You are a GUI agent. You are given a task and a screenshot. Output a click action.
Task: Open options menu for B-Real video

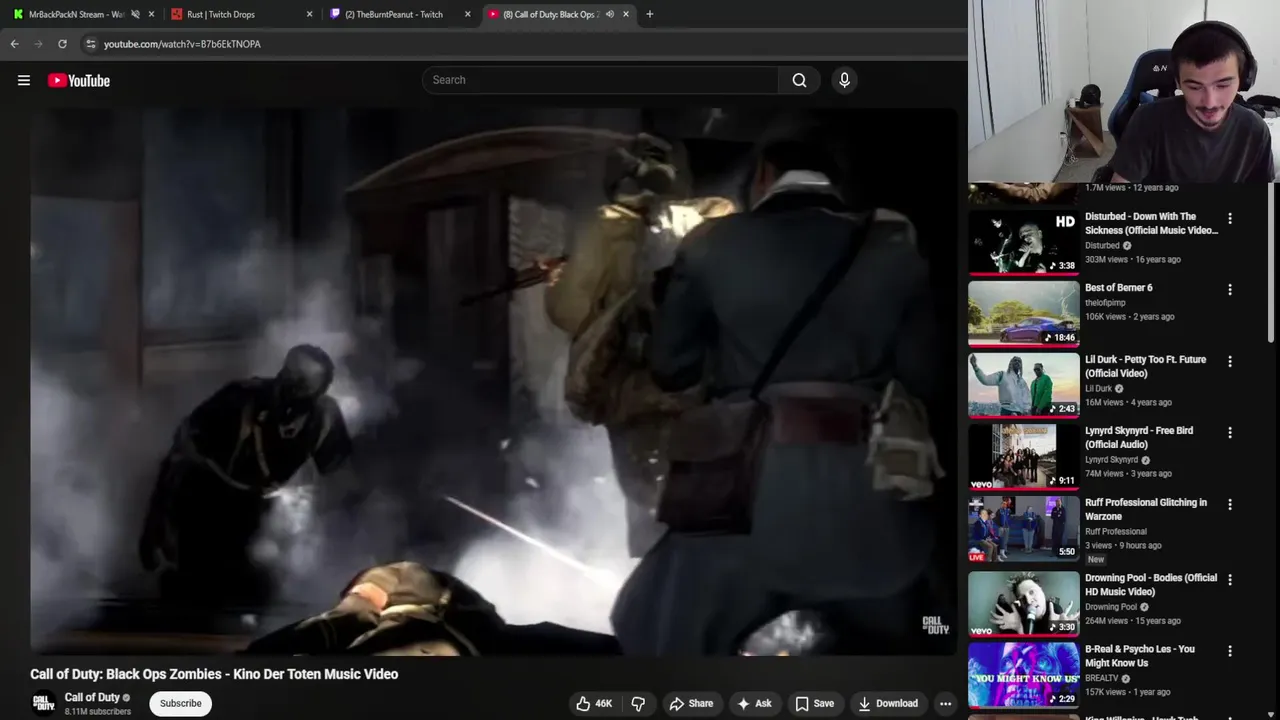pyautogui.click(x=1230, y=651)
